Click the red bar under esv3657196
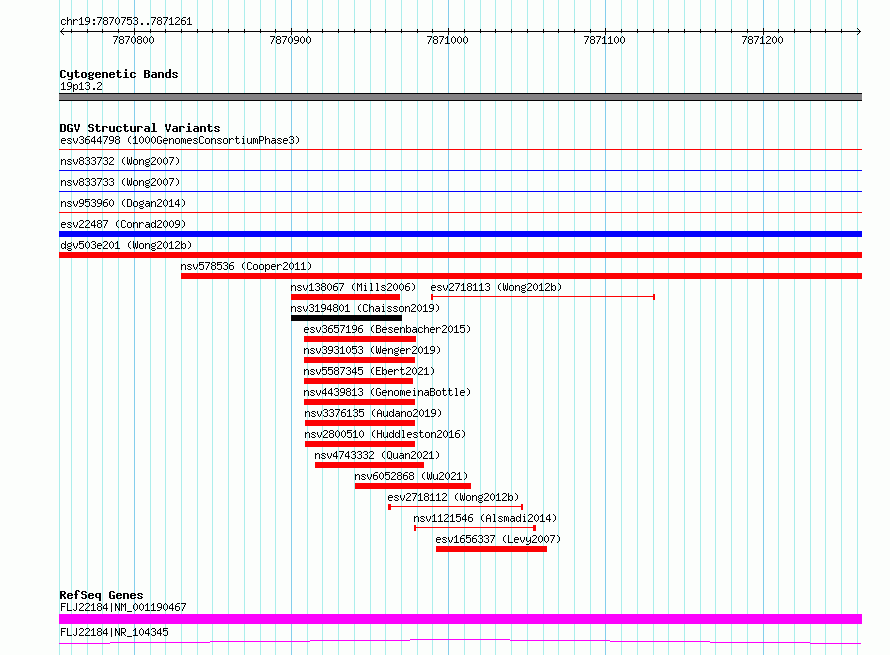Viewport: 890px width, 655px height. [360, 339]
